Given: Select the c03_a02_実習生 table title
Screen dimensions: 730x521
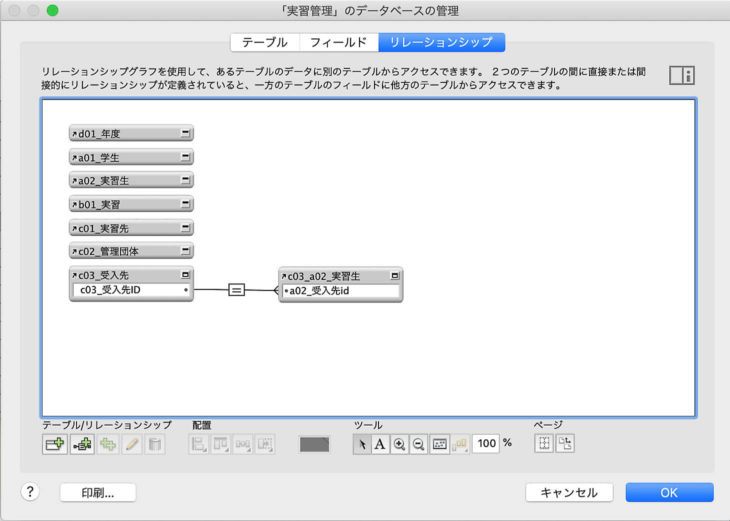Looking at the screenshot, I should click(324, 276).
